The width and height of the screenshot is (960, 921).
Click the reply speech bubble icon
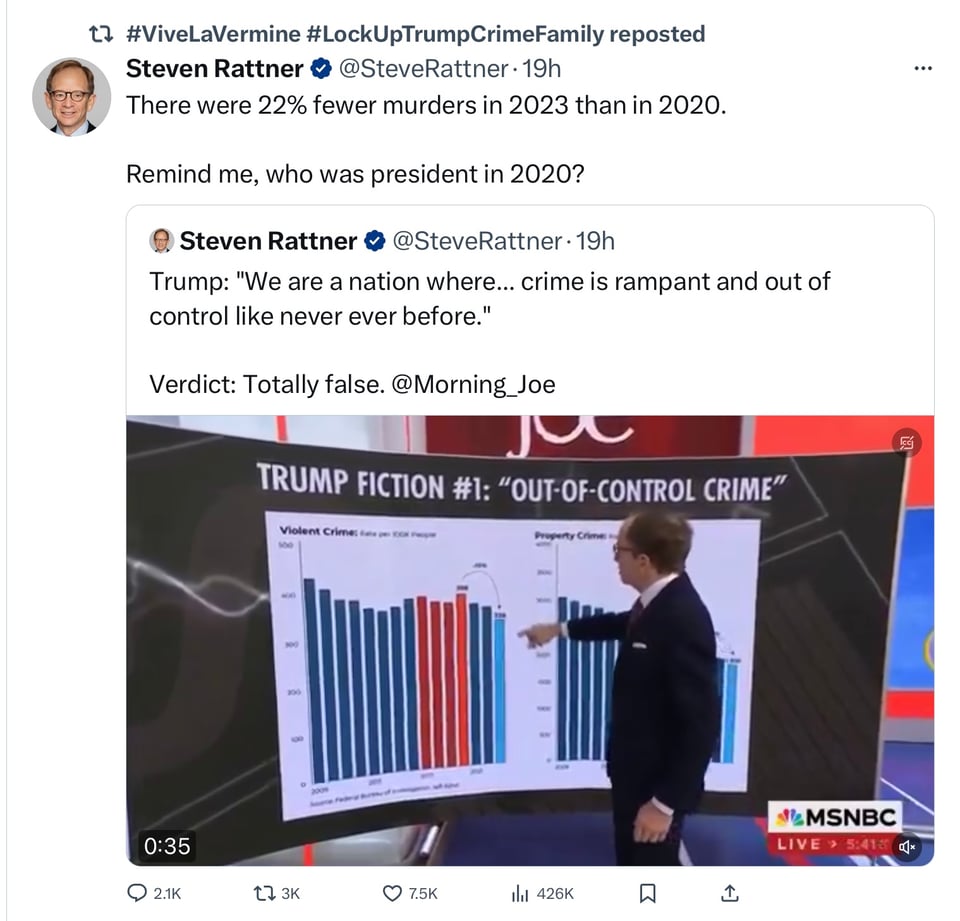(139, 893)
